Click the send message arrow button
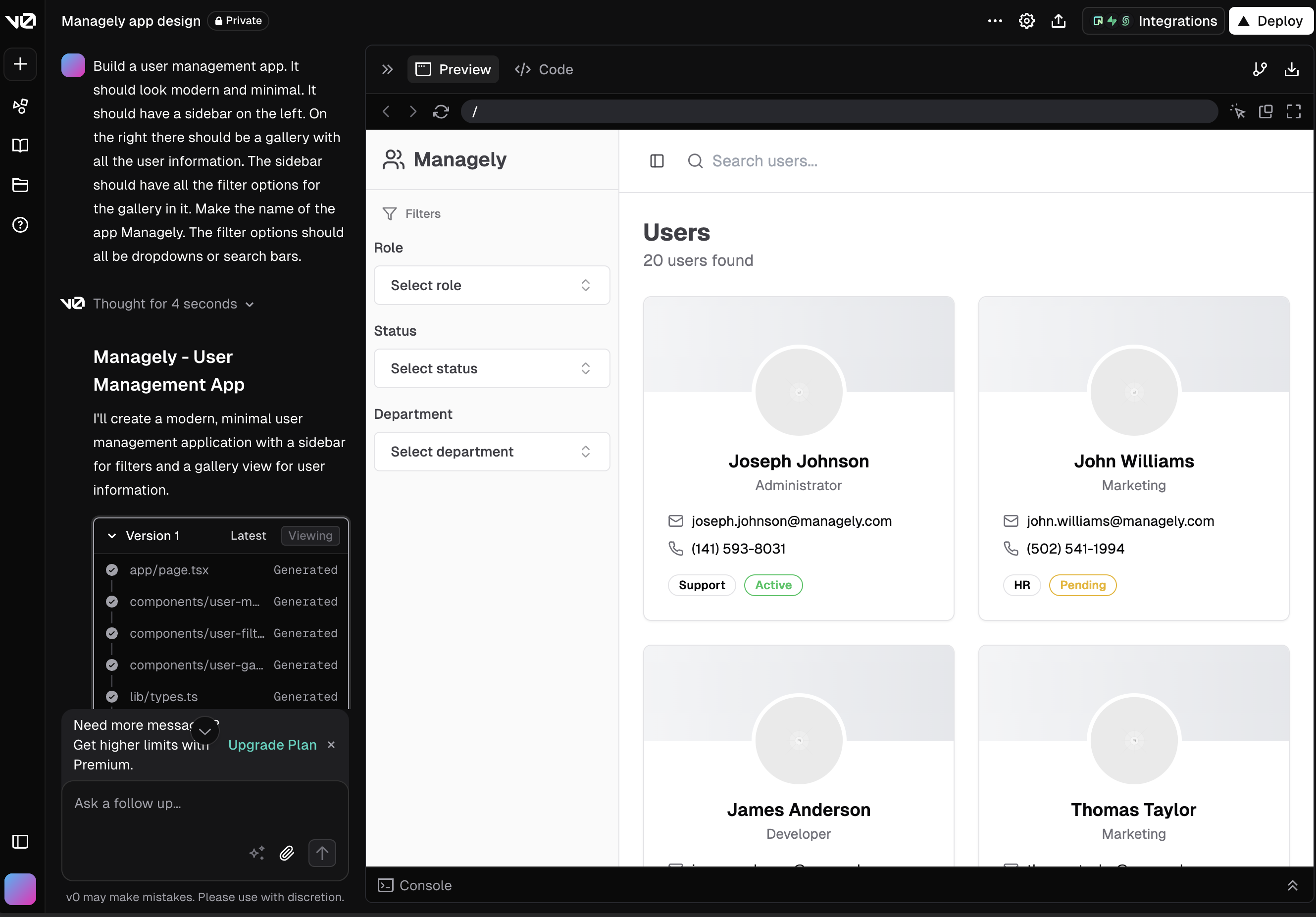The image size is (1316, 917). tap(322, 853)
